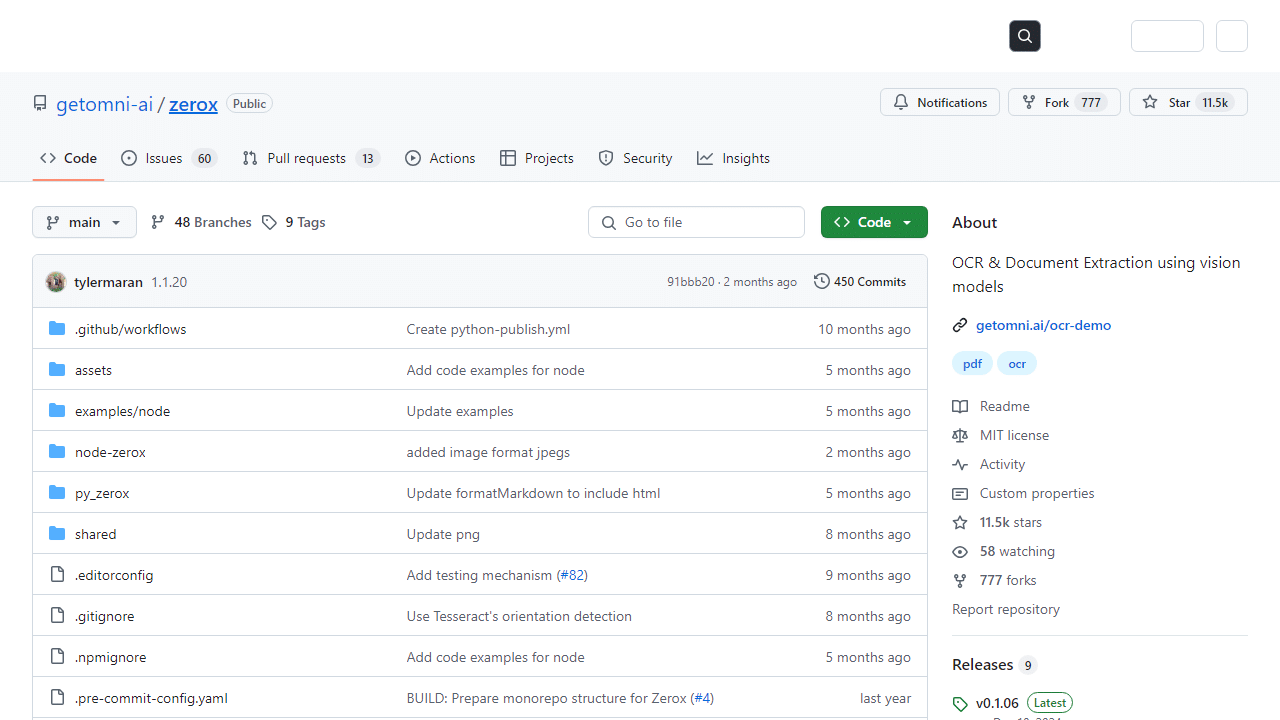Open commit hash 91bbb20

click(691, 282)
